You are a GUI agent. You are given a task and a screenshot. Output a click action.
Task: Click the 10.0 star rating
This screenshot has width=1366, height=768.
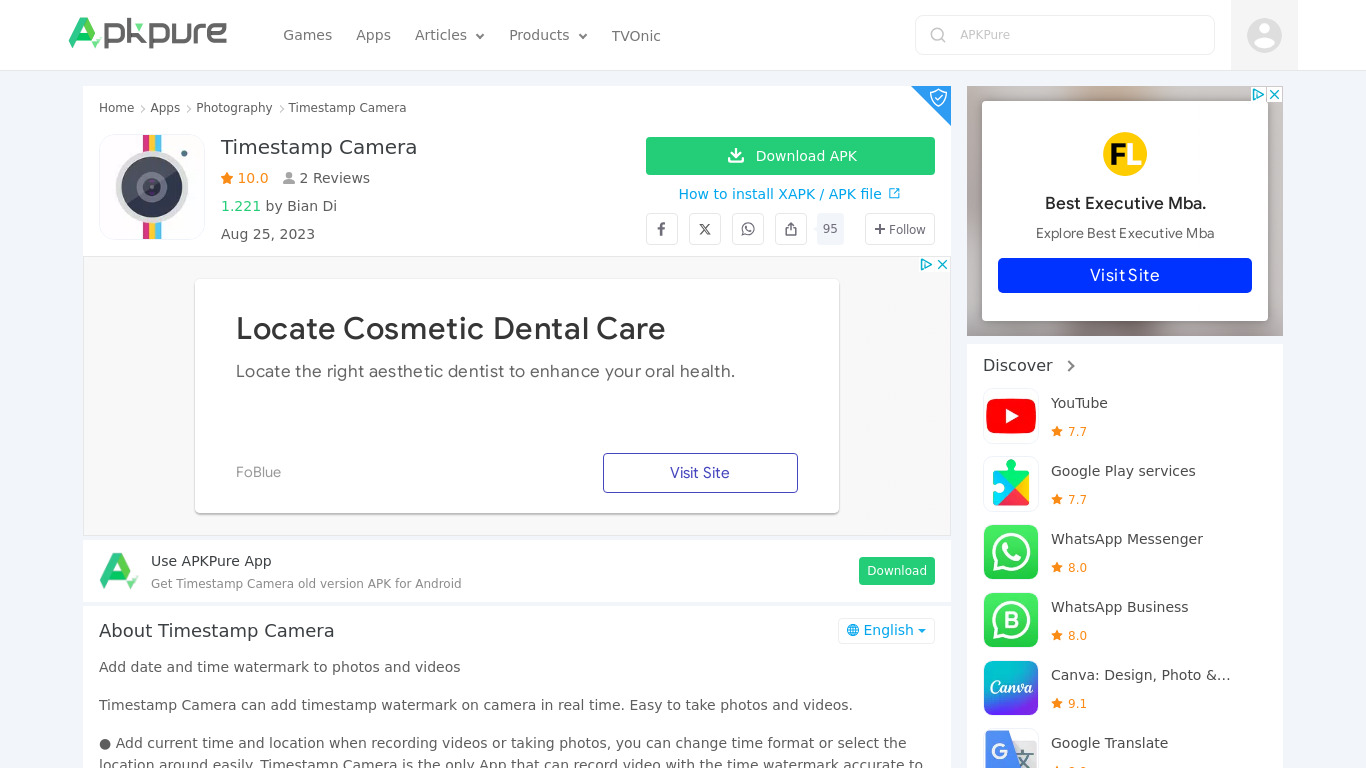(245, 178)
